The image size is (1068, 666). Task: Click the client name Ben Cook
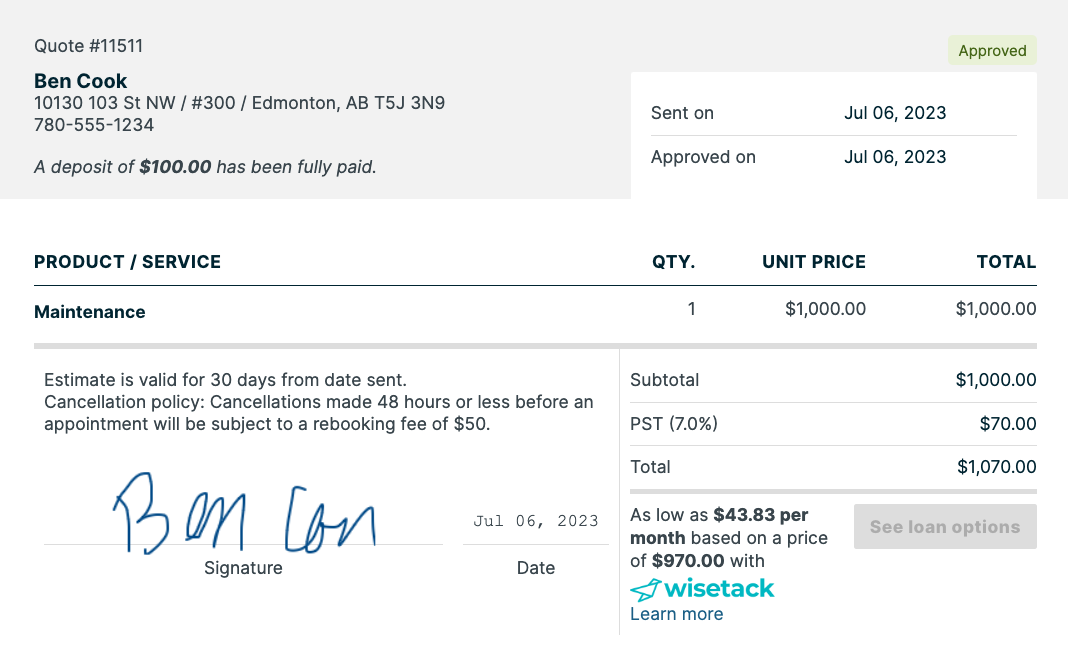point(81,81)
